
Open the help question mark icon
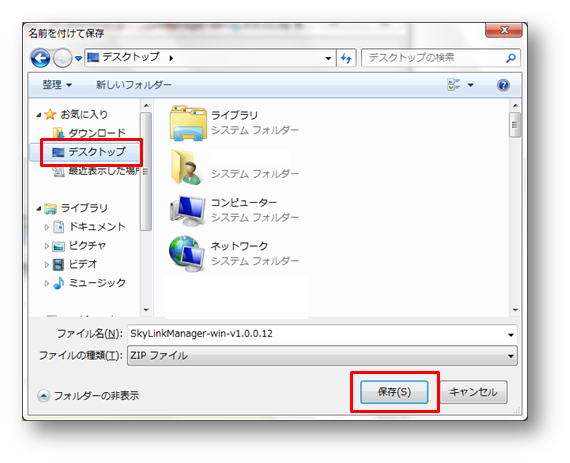tap(503, 85)
